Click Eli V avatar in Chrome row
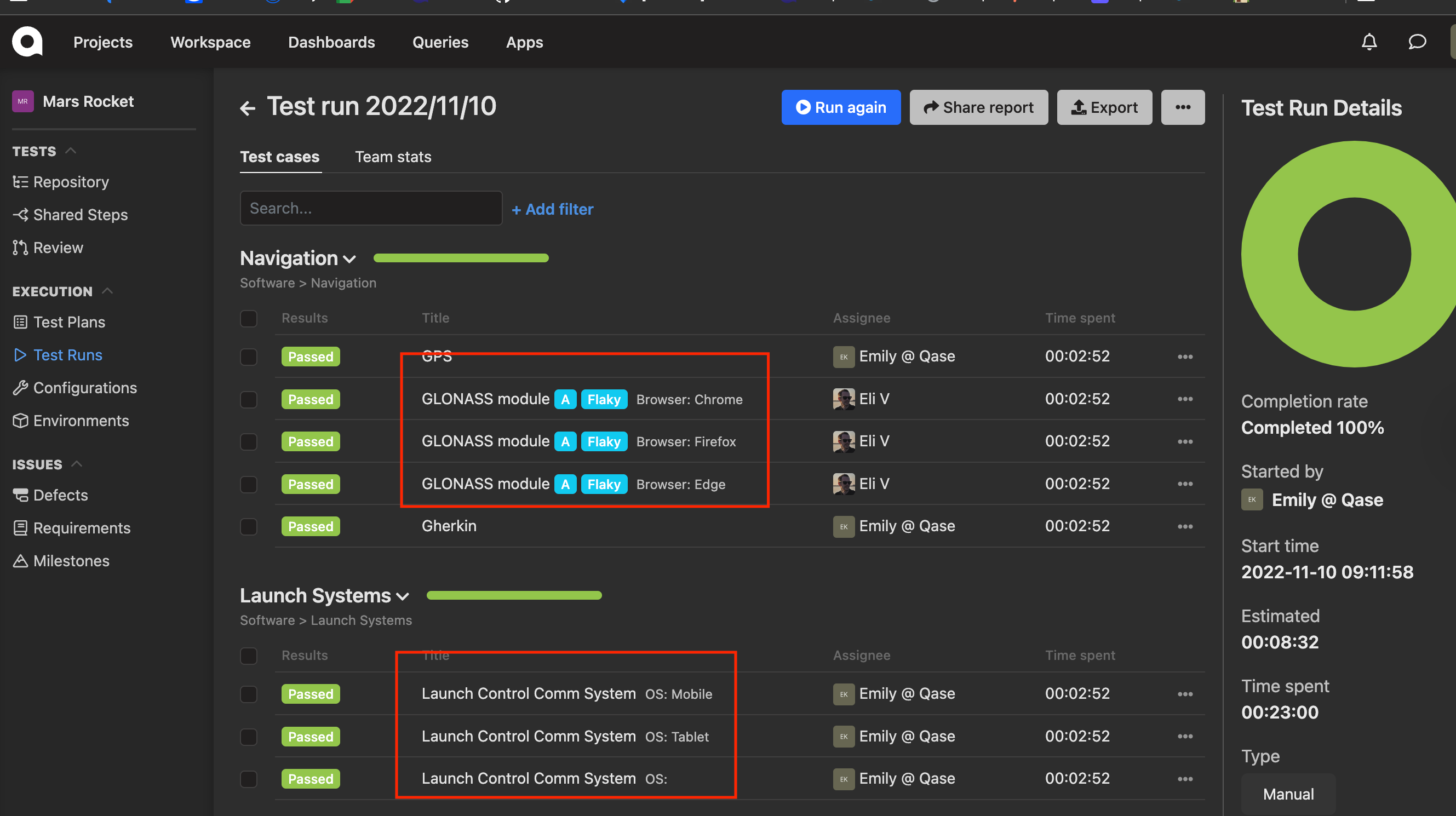The width and height of the screenshot is (1456, 816). point(843,399)
